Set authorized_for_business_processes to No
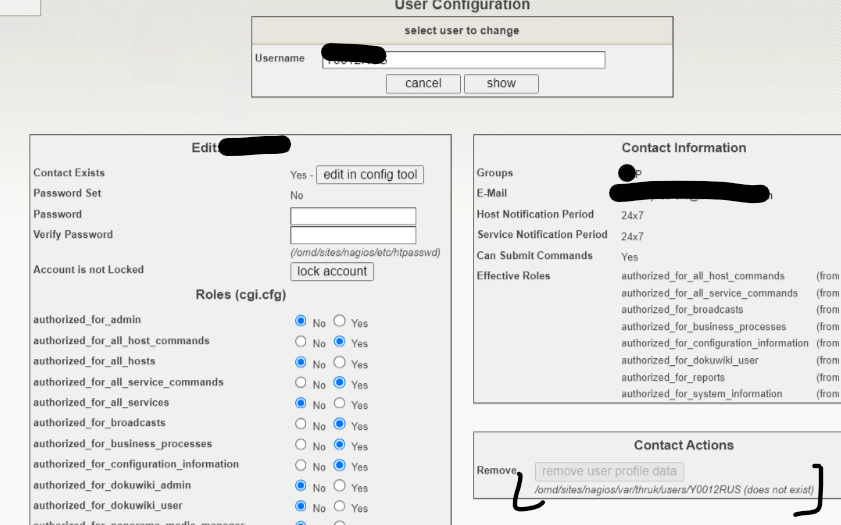 301,445
